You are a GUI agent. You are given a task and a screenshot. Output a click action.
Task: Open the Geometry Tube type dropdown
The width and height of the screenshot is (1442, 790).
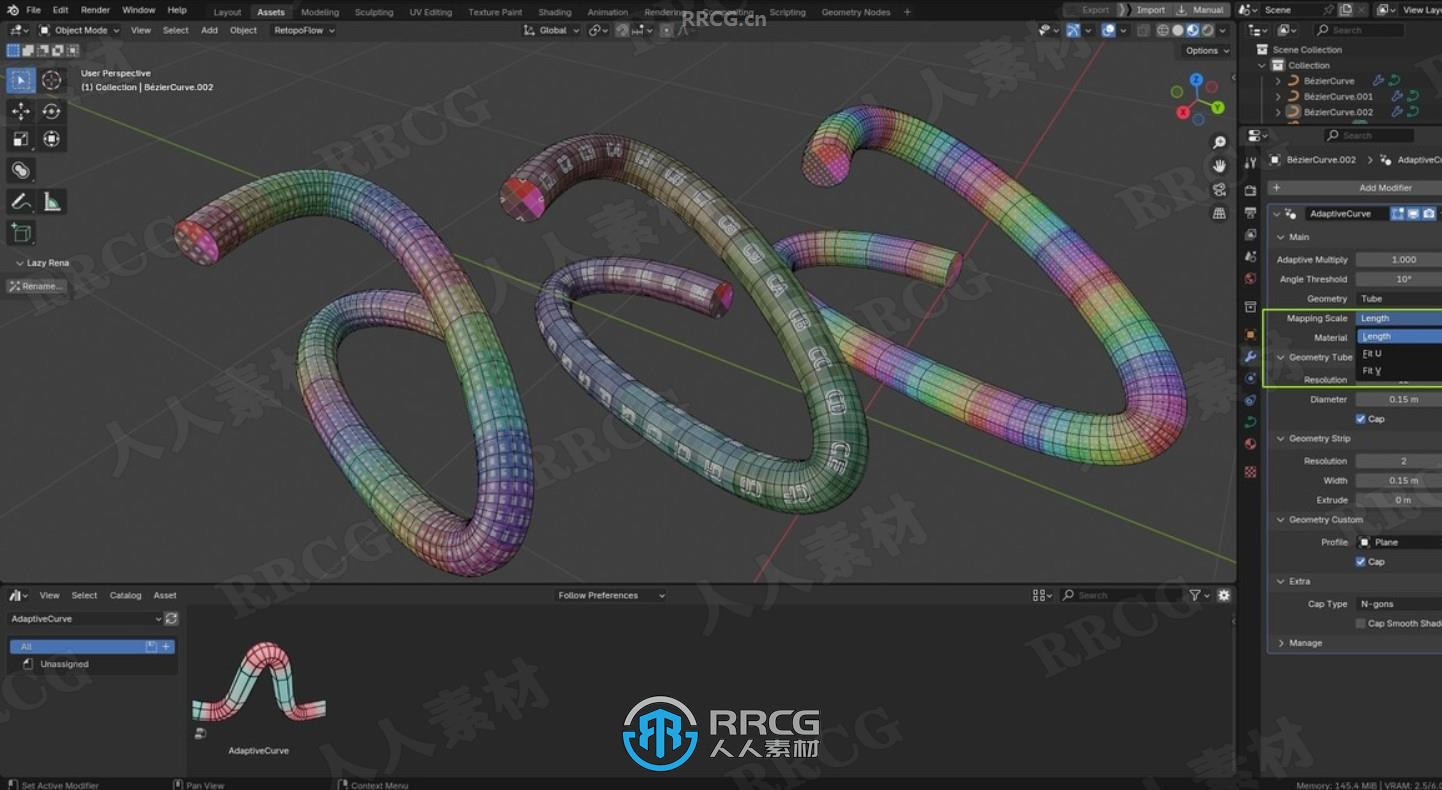click(x=1399, y=299)
